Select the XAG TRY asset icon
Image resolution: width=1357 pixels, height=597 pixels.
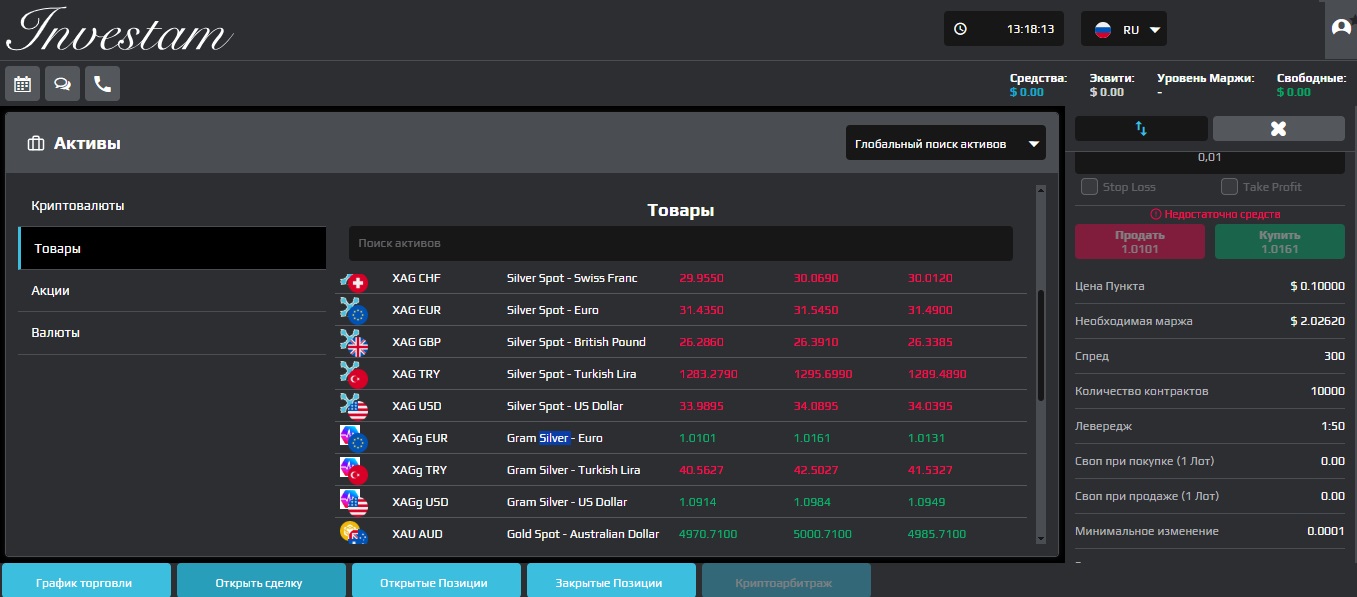click(x=354, y=374)
